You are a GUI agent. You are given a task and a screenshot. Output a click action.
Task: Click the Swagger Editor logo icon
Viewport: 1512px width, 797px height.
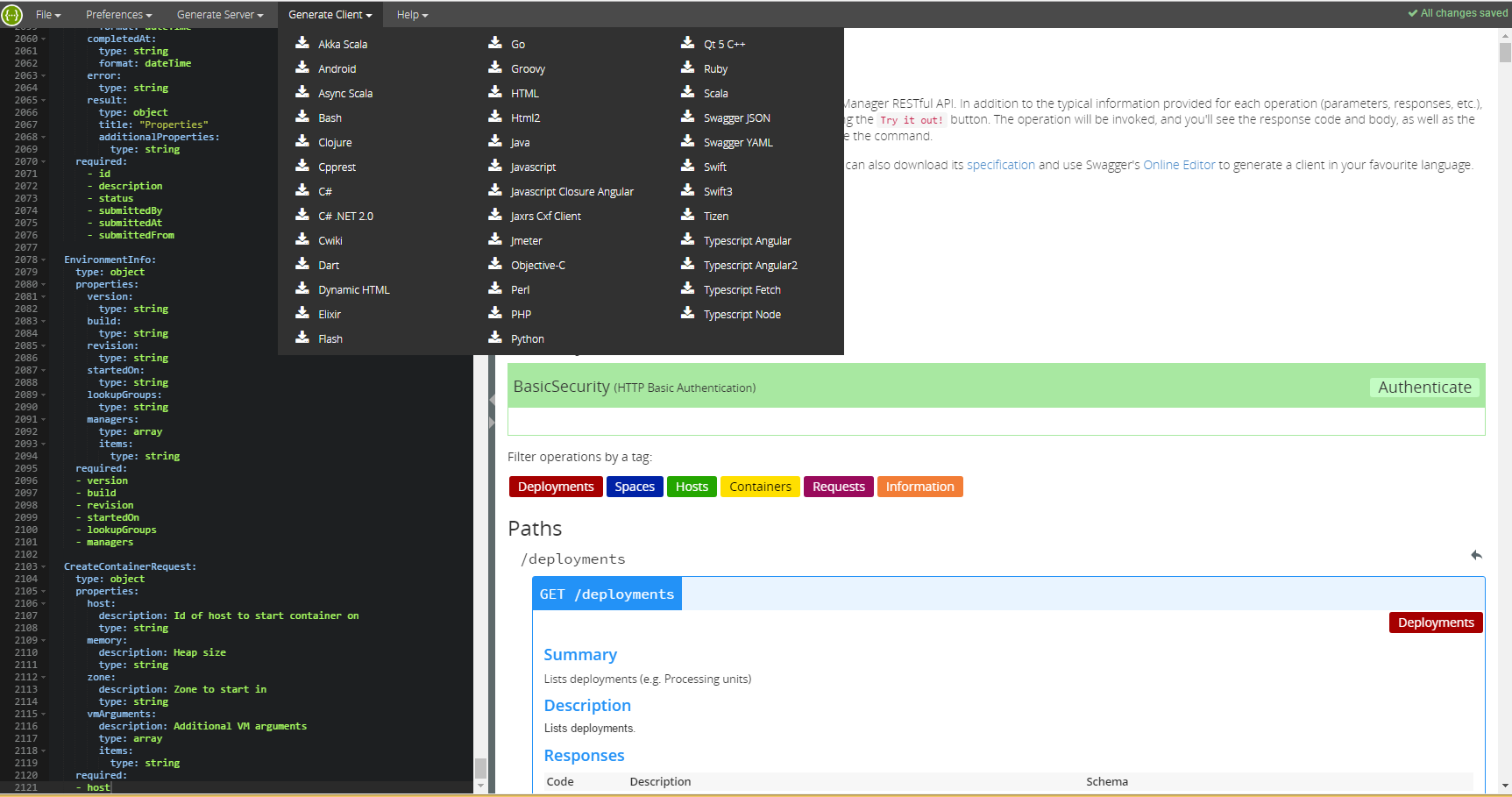pos(12,14)
